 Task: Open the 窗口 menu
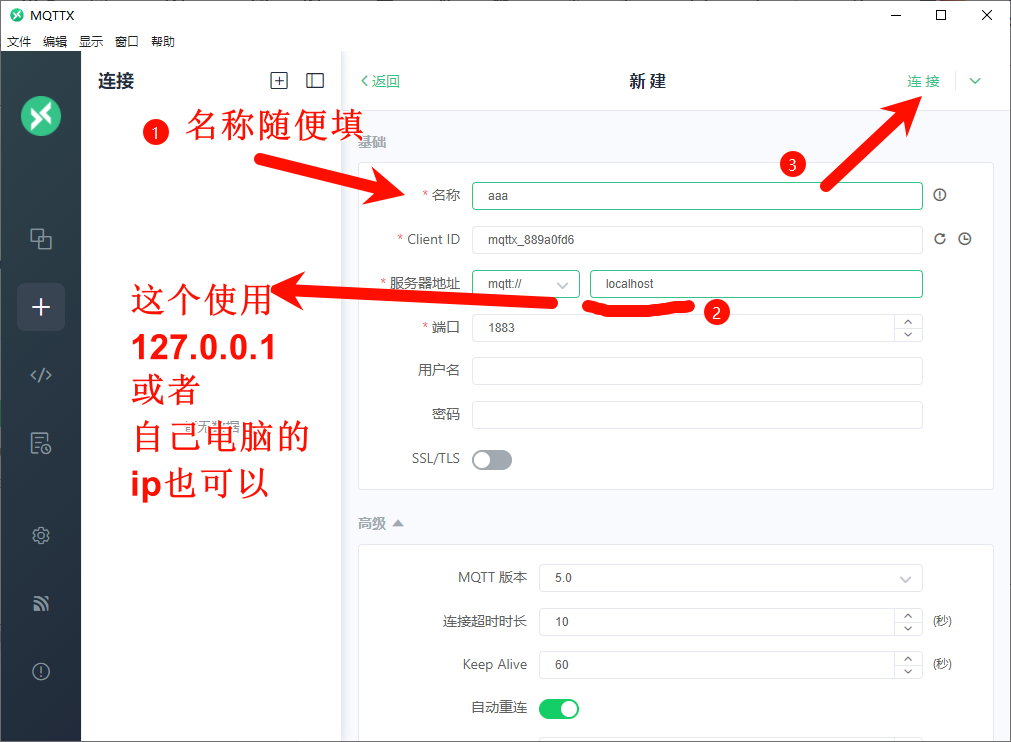pyautogui.click(x=127, y=41)
